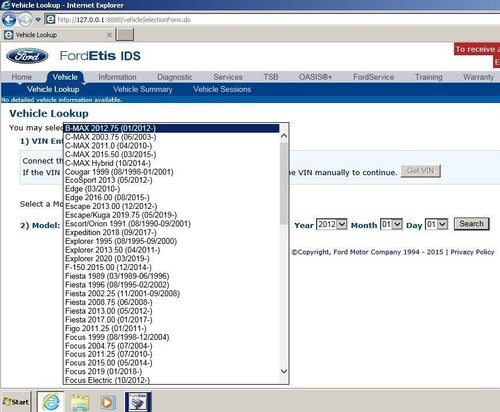The width and height of the screenshot is (500, 412).
Task: Open the FordEtis IDS taskbar icon
Action: pyautogui.click(x=138, y=402)
